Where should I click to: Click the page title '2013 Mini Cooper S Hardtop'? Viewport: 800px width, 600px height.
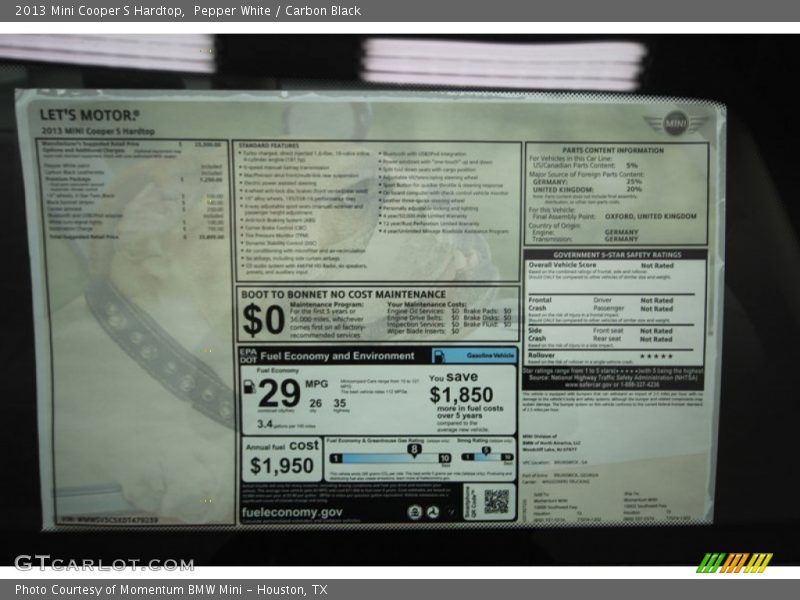point(99,11)
